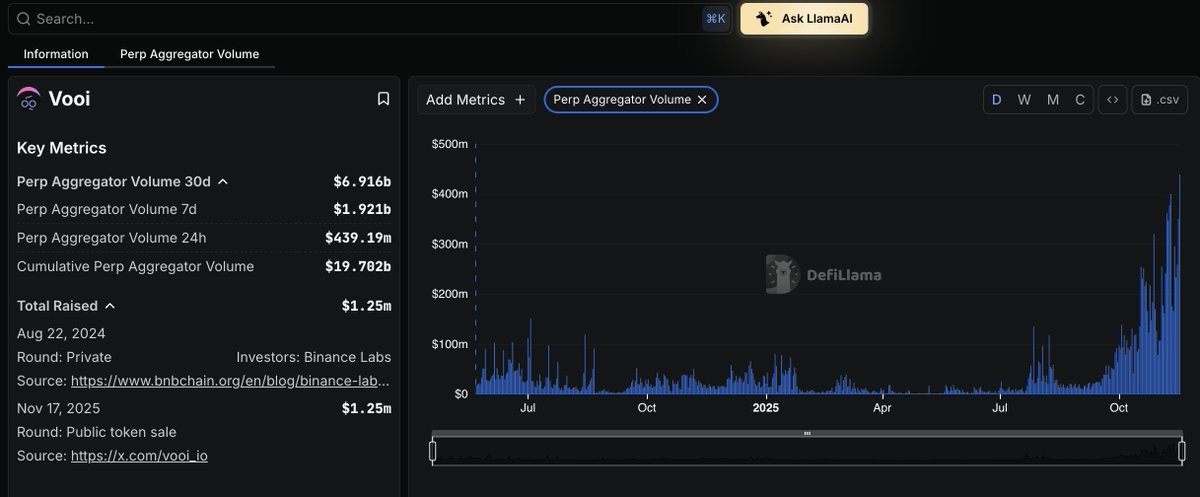The width and height of the screenshot is (1200, 497).
Task: Click left handle of range slider
Action: [433, 451]
